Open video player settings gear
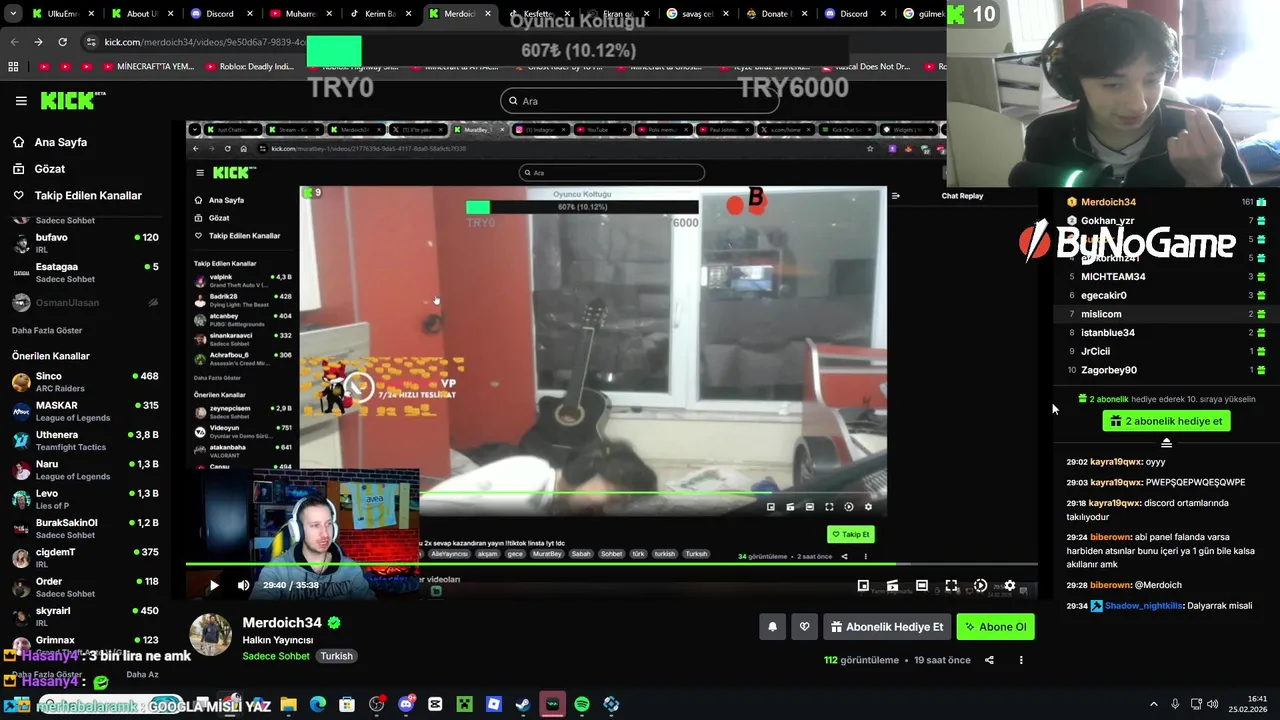The width and height of the screenshot is (1280, 720). (x=1010, y=585)
